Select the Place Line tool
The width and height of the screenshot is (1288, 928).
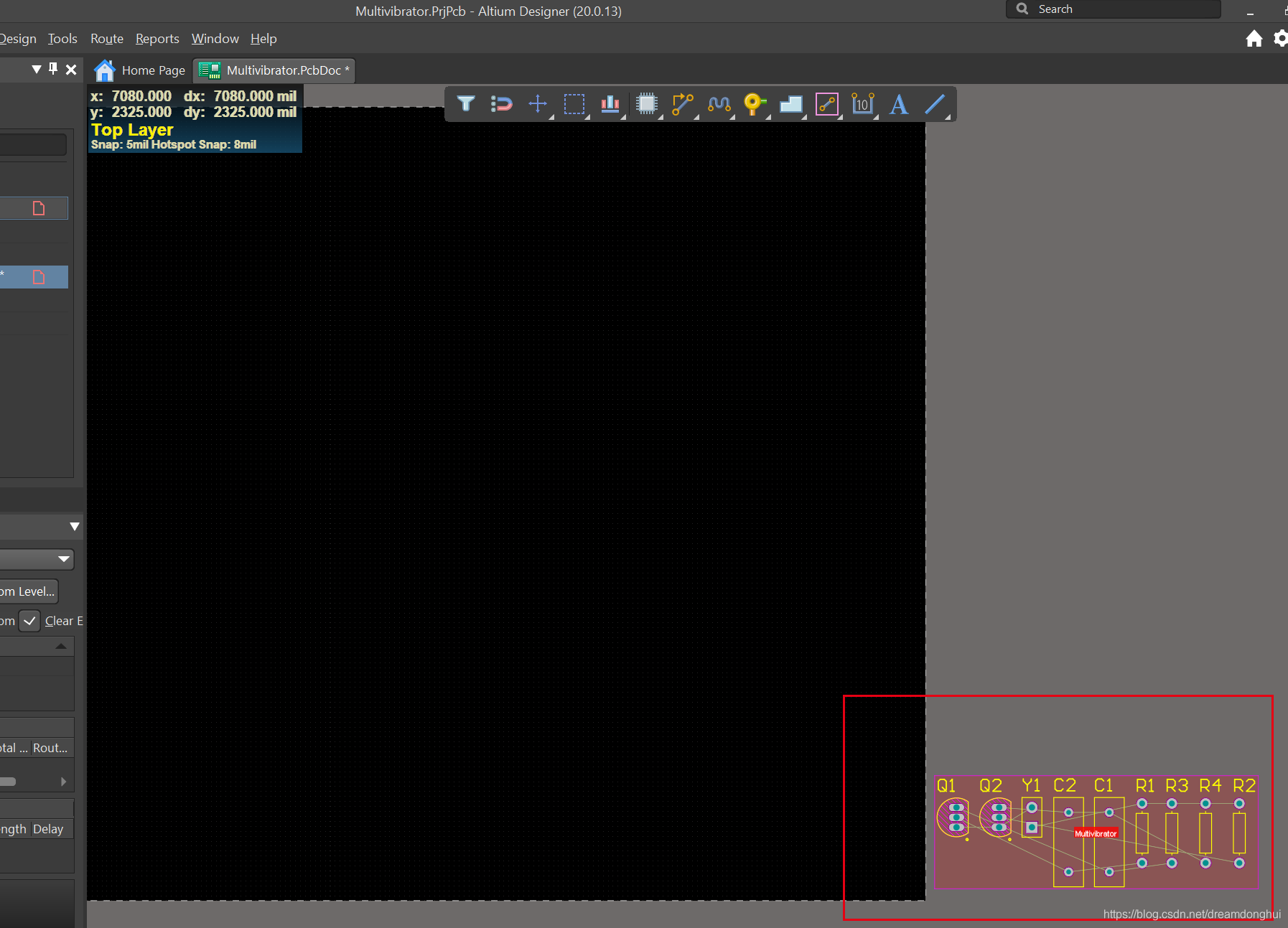[935, 104]
